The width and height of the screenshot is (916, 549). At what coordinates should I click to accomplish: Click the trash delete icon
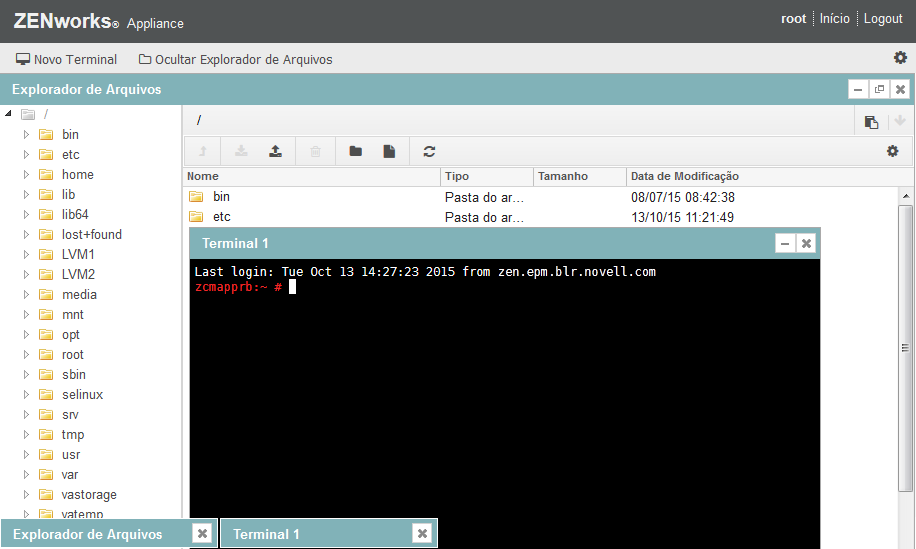(315, 151)
